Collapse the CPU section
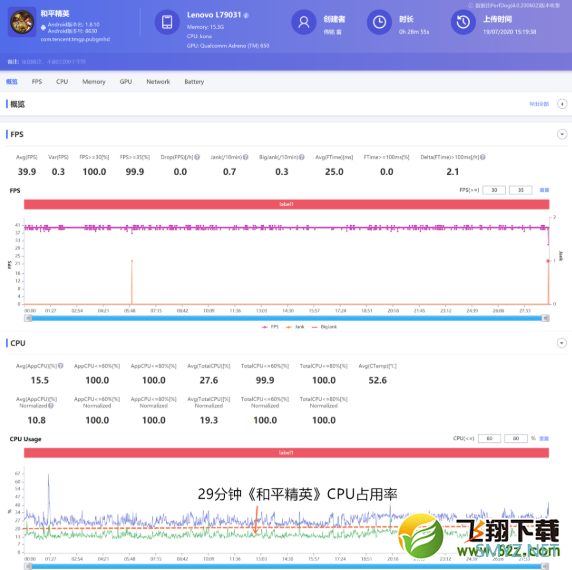The width and height of the screenshot is (572, 570). [x=562, y=343]
